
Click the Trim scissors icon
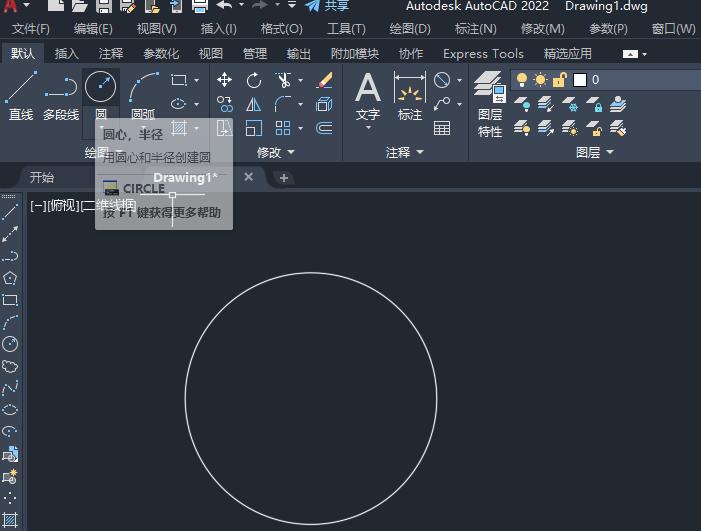click(283, 80)
